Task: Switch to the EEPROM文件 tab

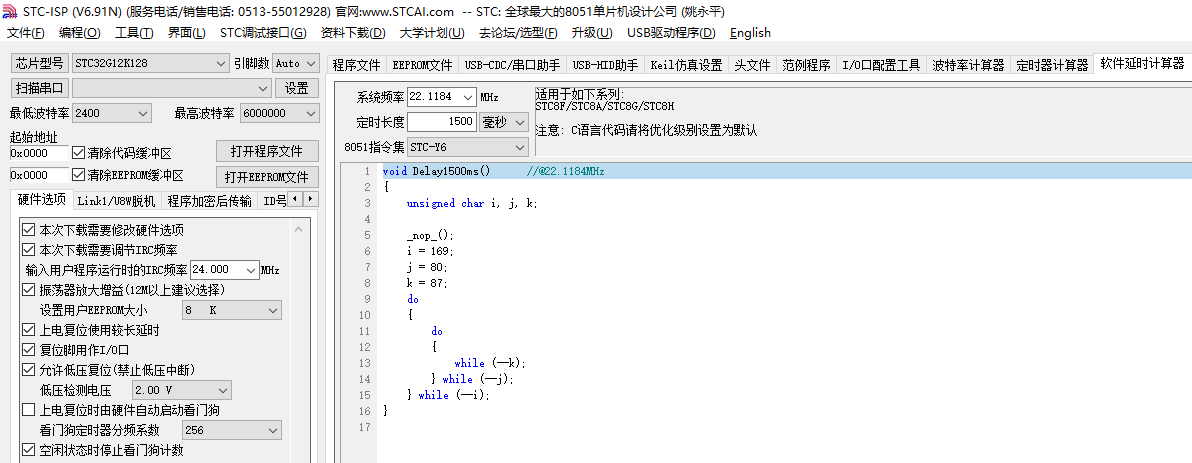Action: click(423, 65)
